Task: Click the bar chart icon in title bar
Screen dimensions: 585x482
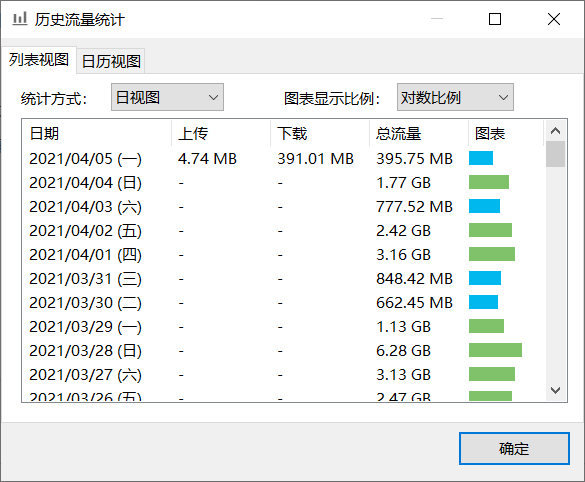Action: 20,19
